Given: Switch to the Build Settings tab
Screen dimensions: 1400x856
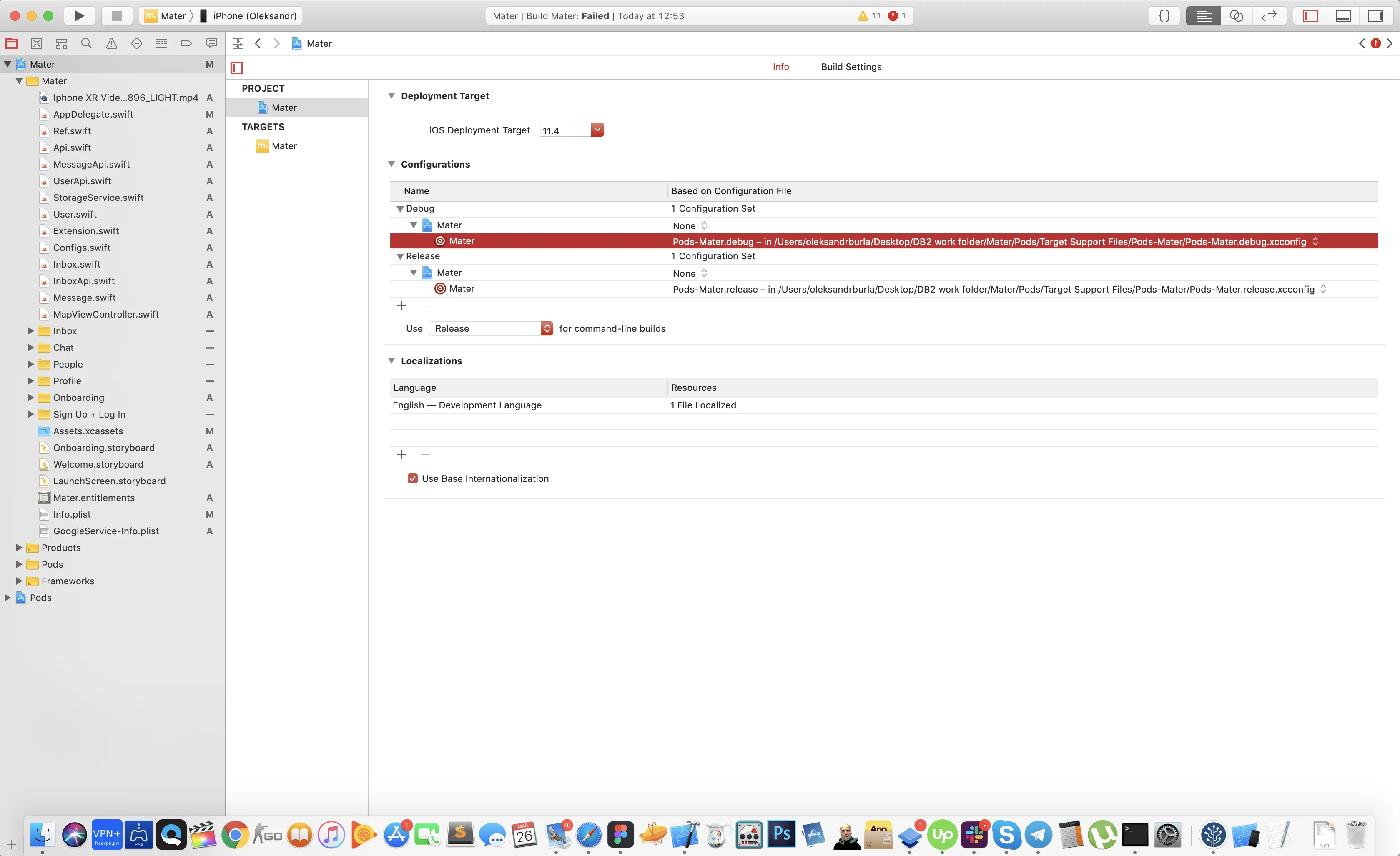Looking at the screenshot, I should click(851, 66).
